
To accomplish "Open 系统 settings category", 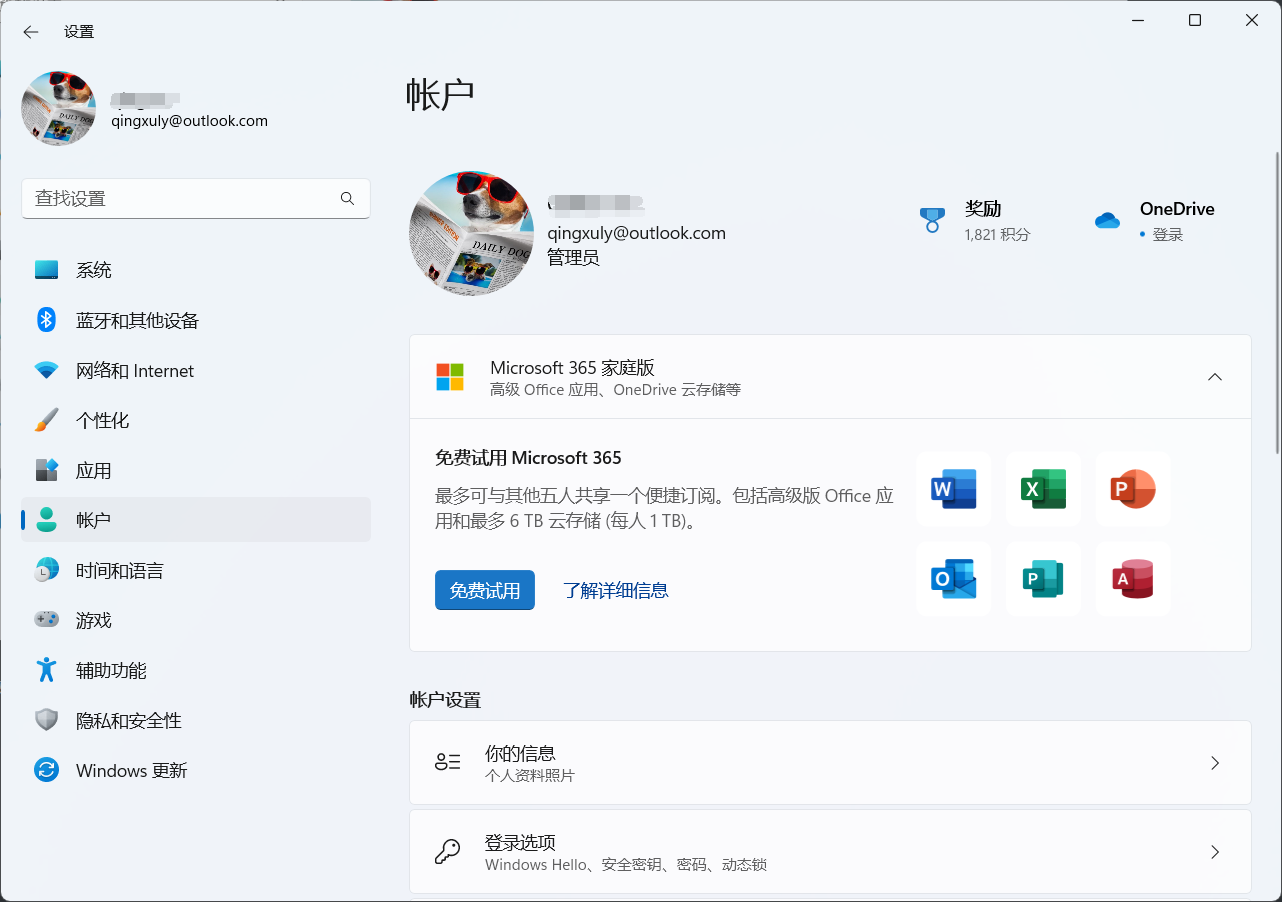I will point(196,270).
